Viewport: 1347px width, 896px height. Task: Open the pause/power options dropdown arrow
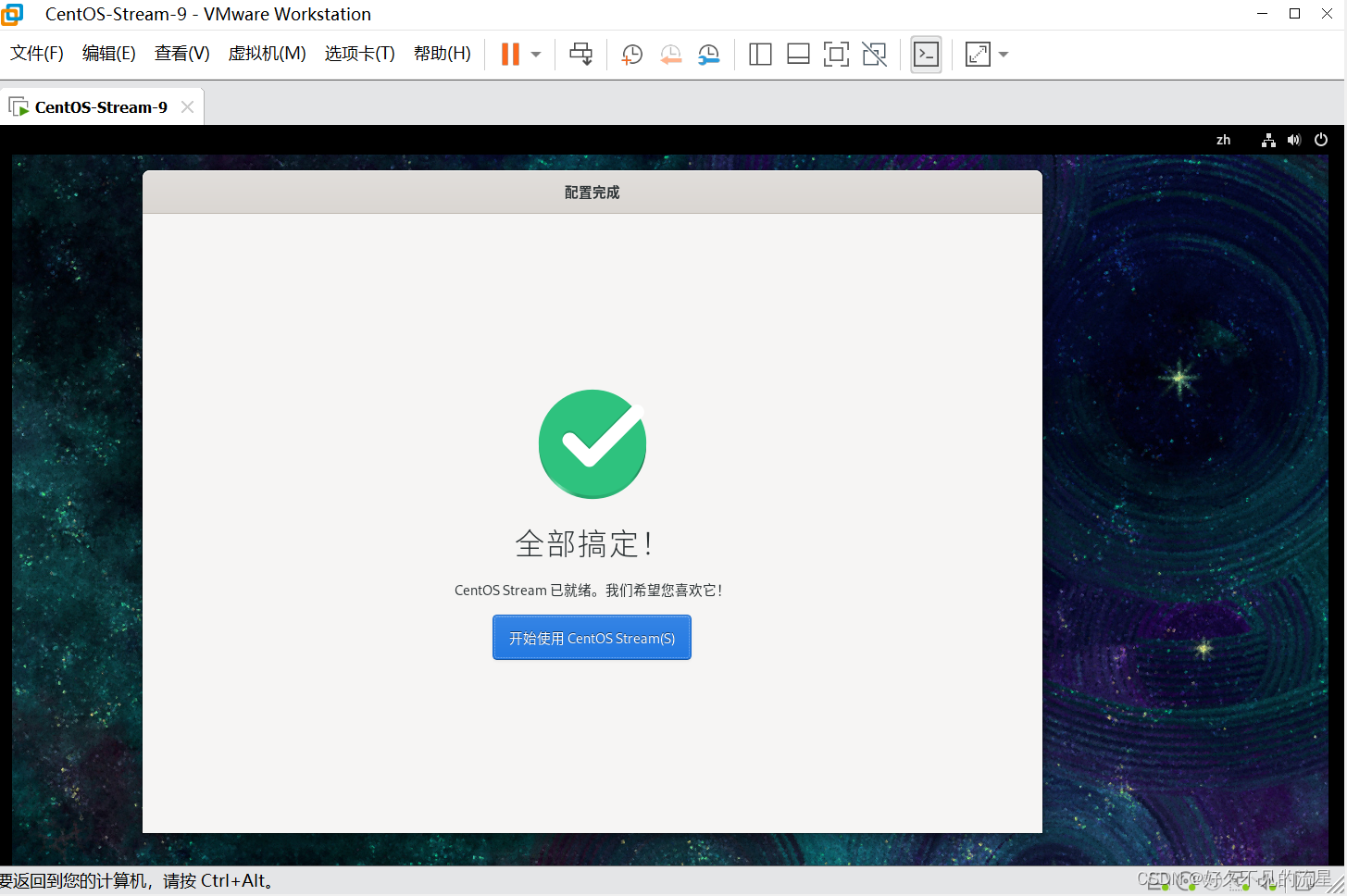536,55
